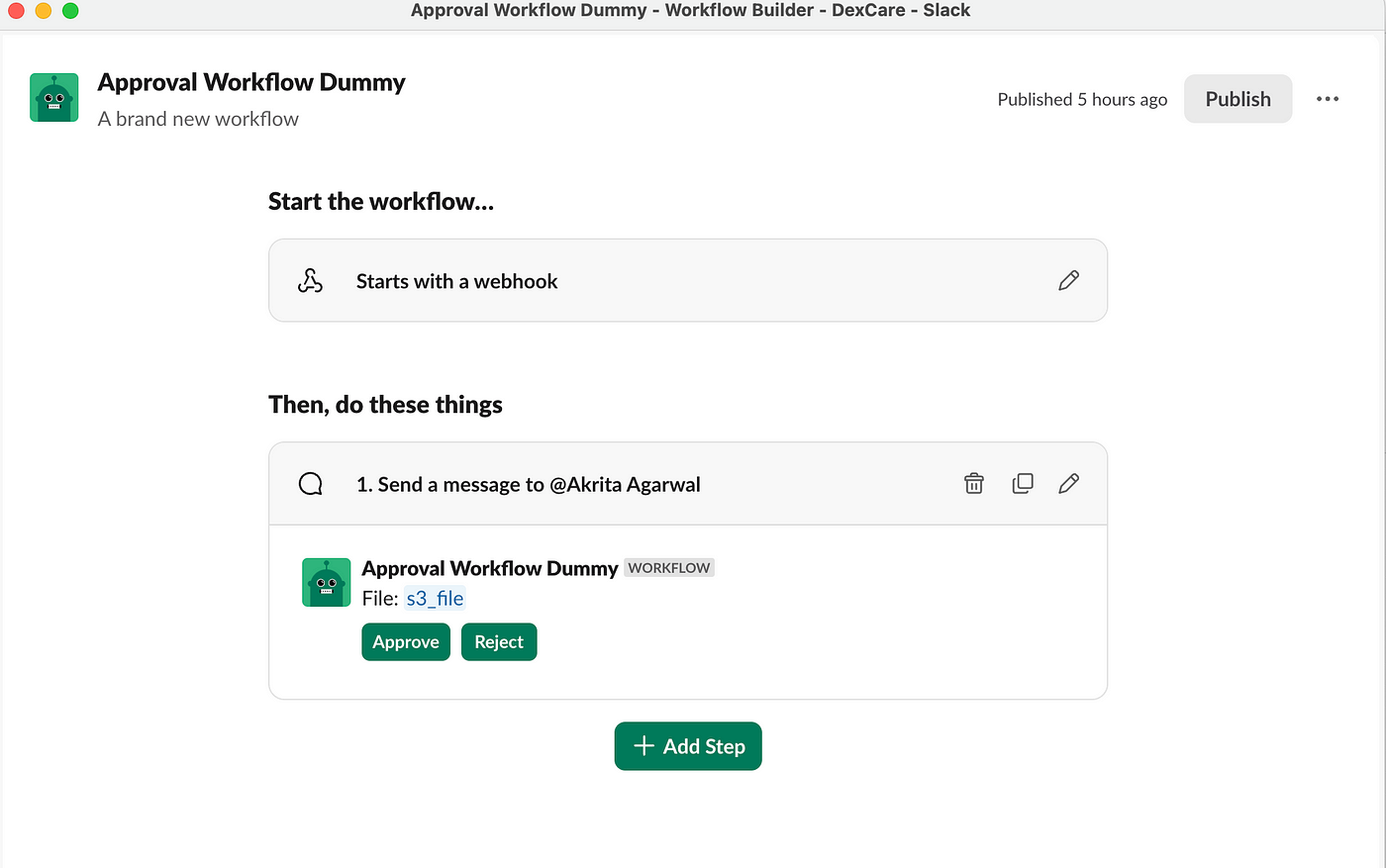The height and width of the screenshot is (868, 1386).
Task: Click the webhook icon in start step
Action: tap(310, 281)
